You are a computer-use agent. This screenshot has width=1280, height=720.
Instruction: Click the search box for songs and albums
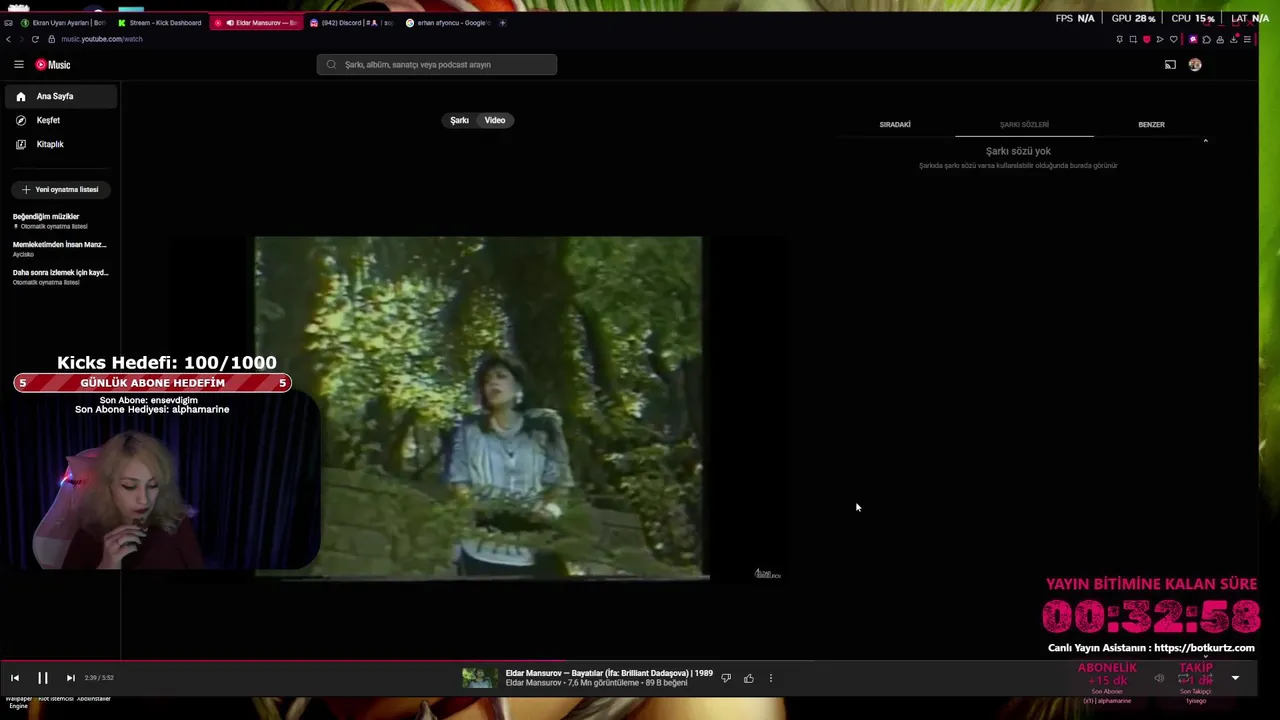point(437,64)
